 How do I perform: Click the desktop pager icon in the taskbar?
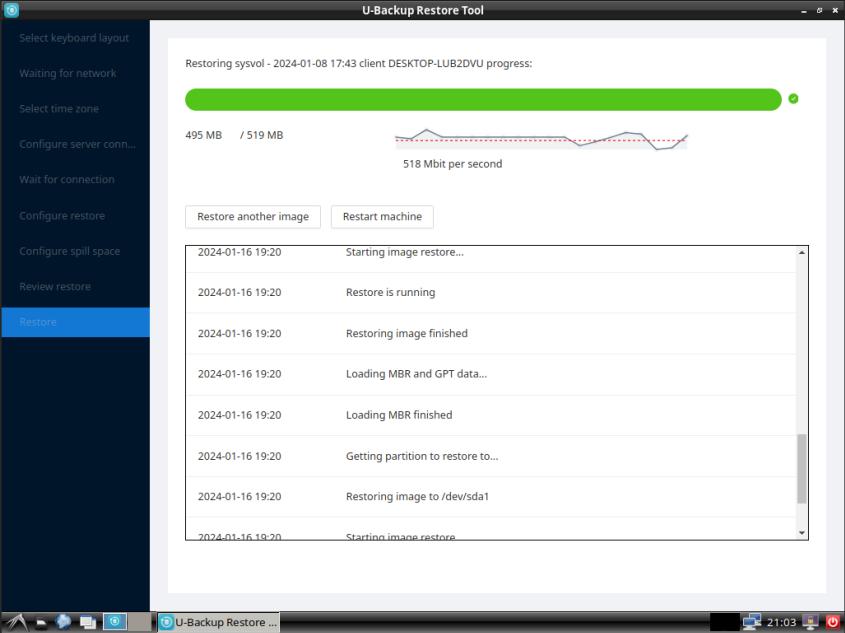[86, 621]
